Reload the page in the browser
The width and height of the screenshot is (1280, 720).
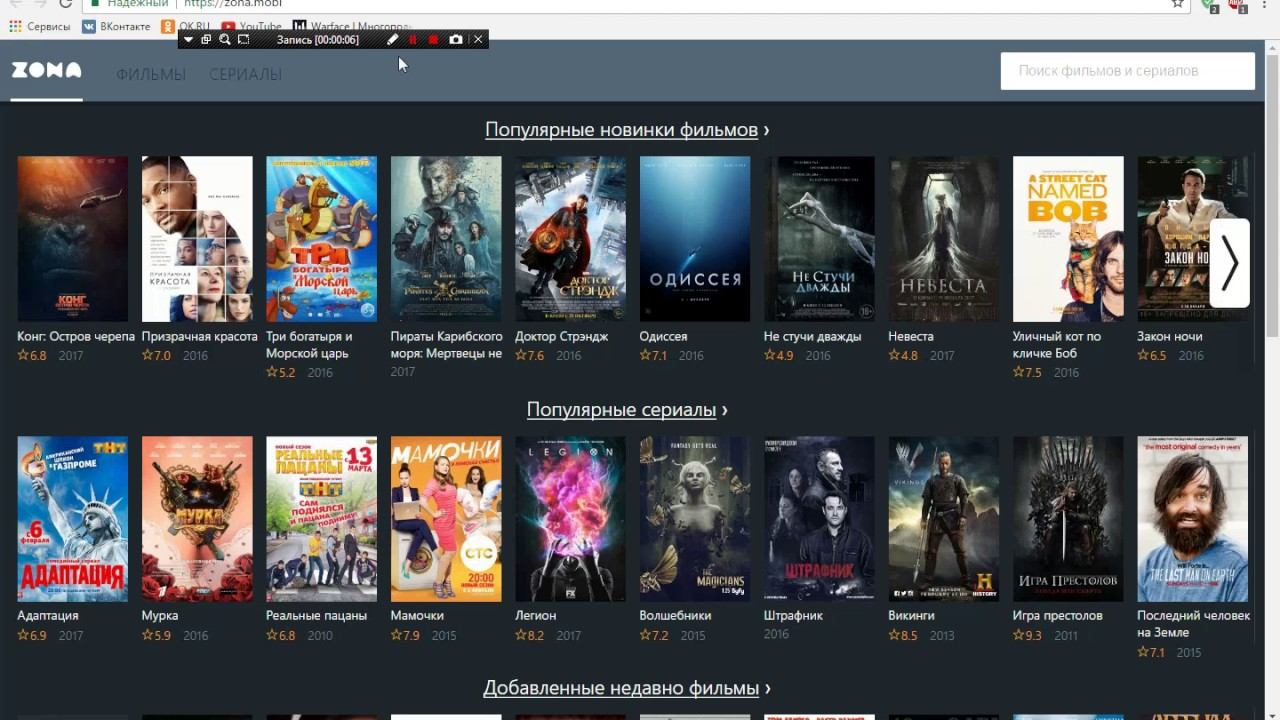(x=65, y=4)
